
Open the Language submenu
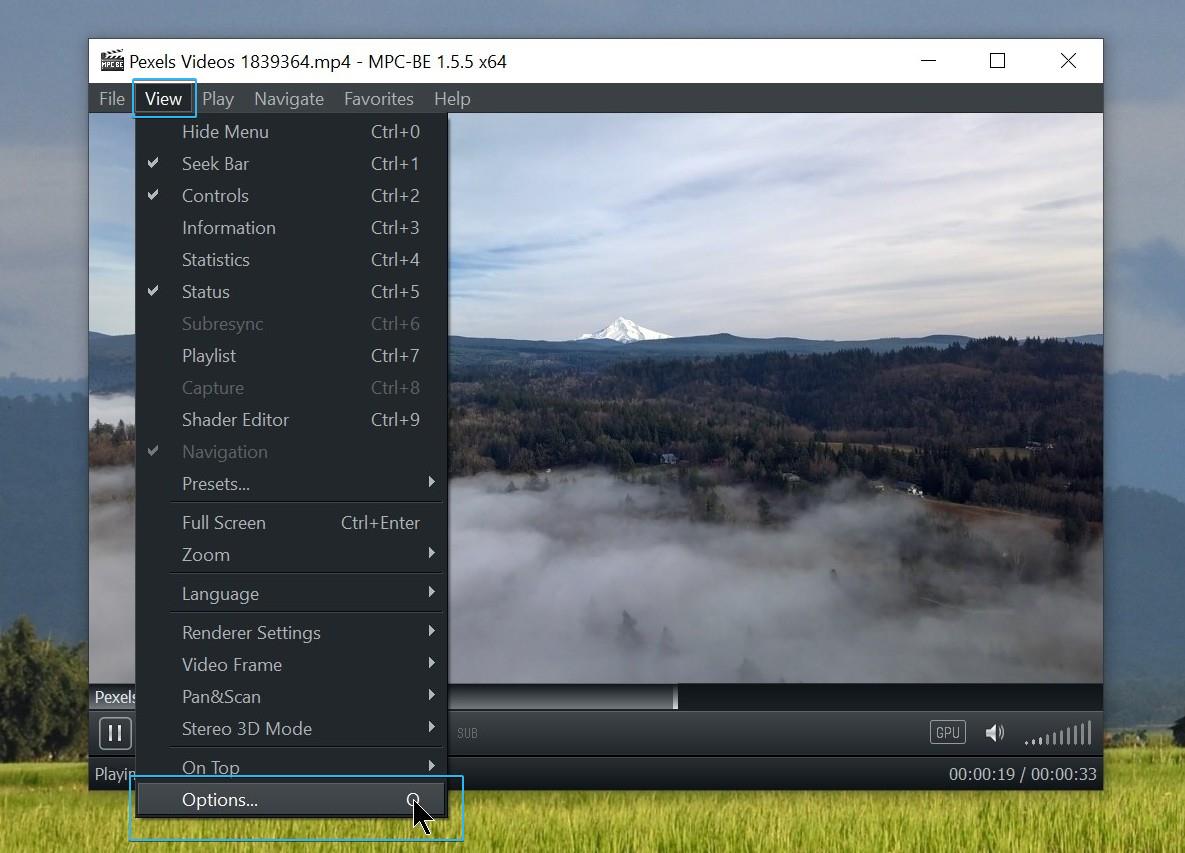coord(220,593)
